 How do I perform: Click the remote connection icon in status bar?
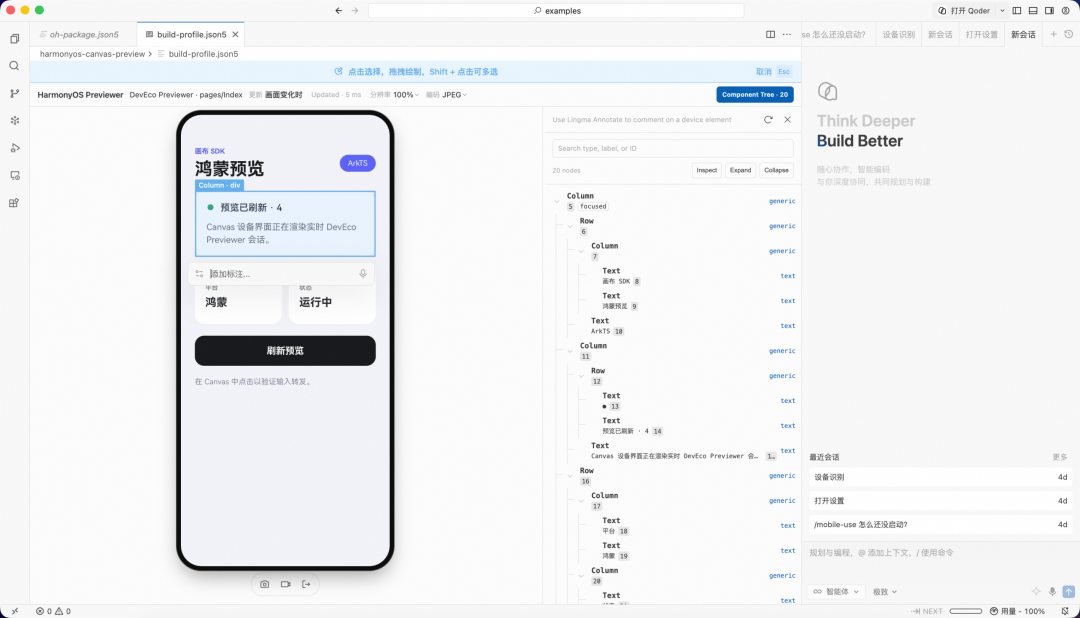point(14,611)
